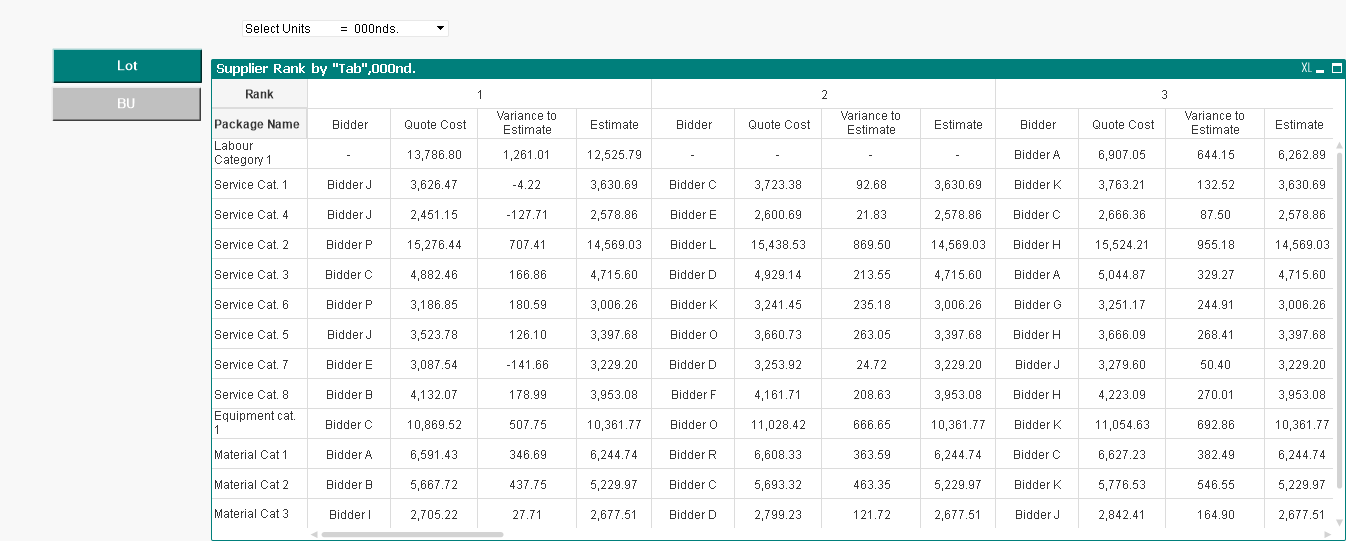Select Rank 1 column group header
This screenshot has height=541, width=1346.
point(479,94)
